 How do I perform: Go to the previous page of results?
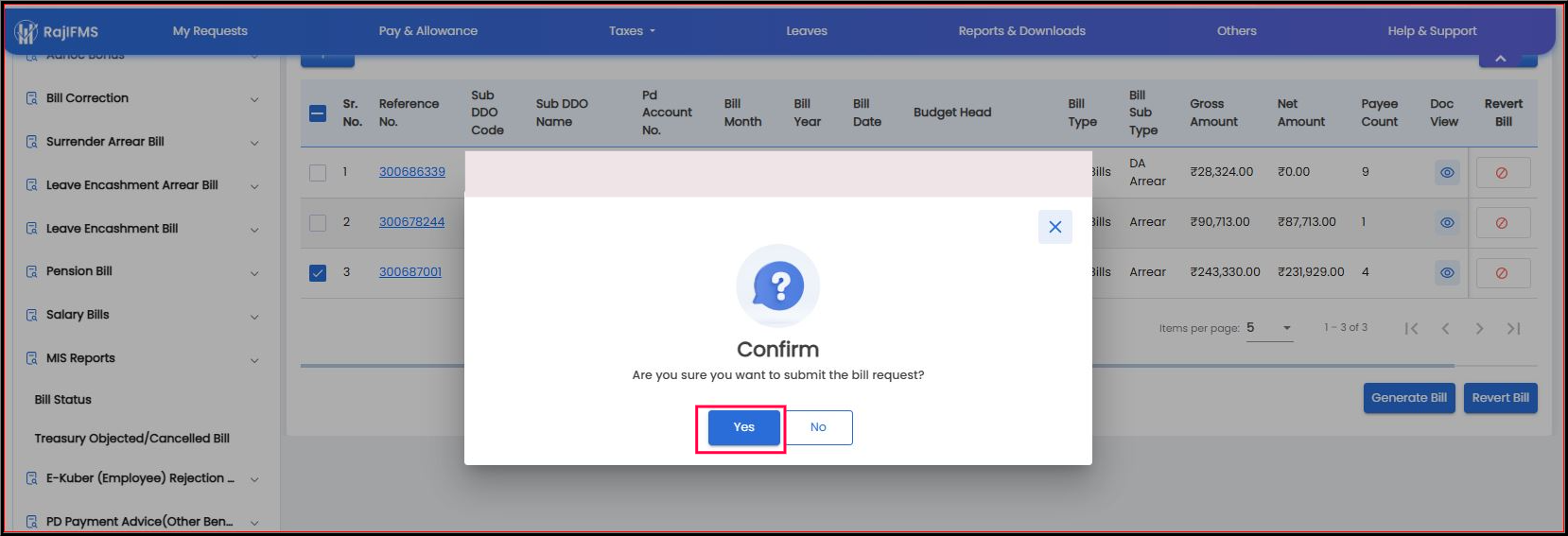[x=1445, y=329]
